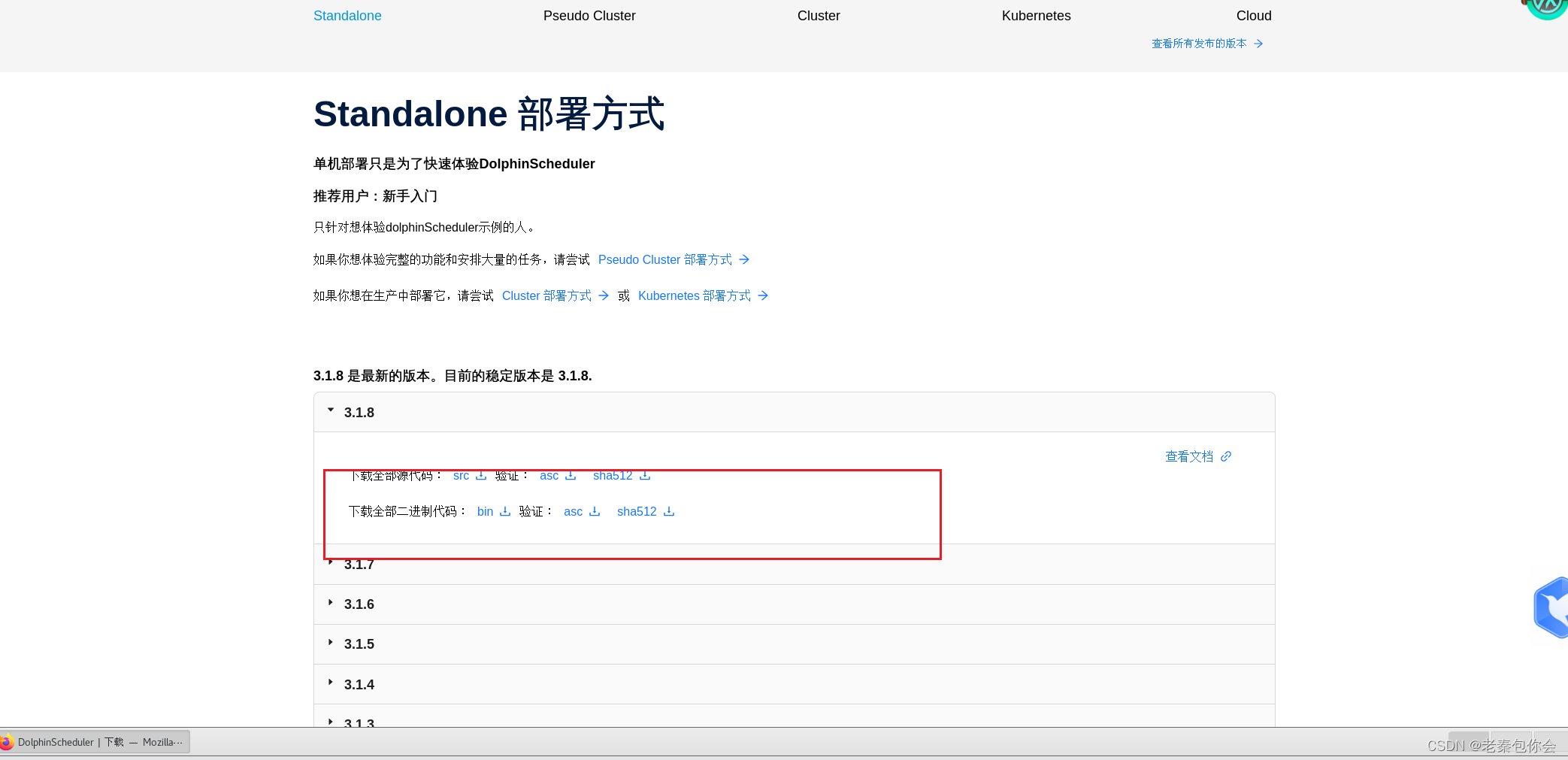Click the arrow after Cluster 部署方式

(x=604, y=295)
